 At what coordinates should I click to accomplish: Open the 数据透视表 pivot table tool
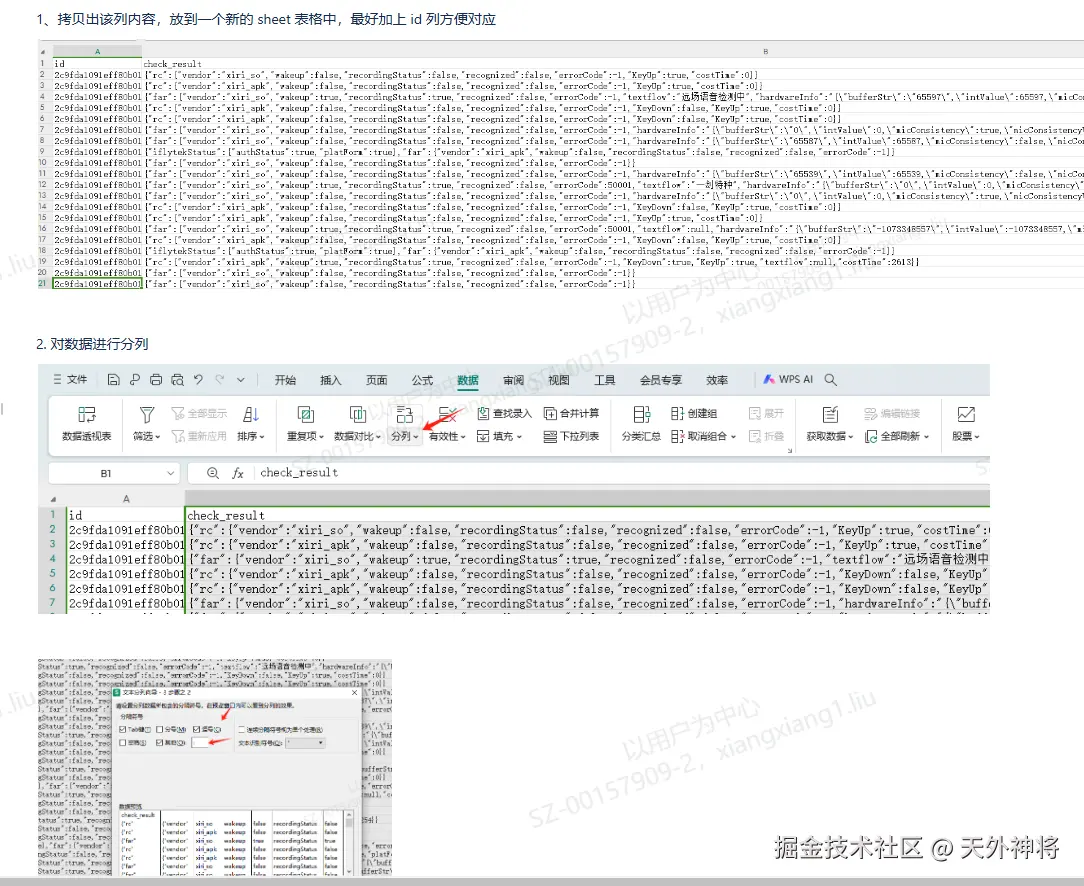(86, 423)
